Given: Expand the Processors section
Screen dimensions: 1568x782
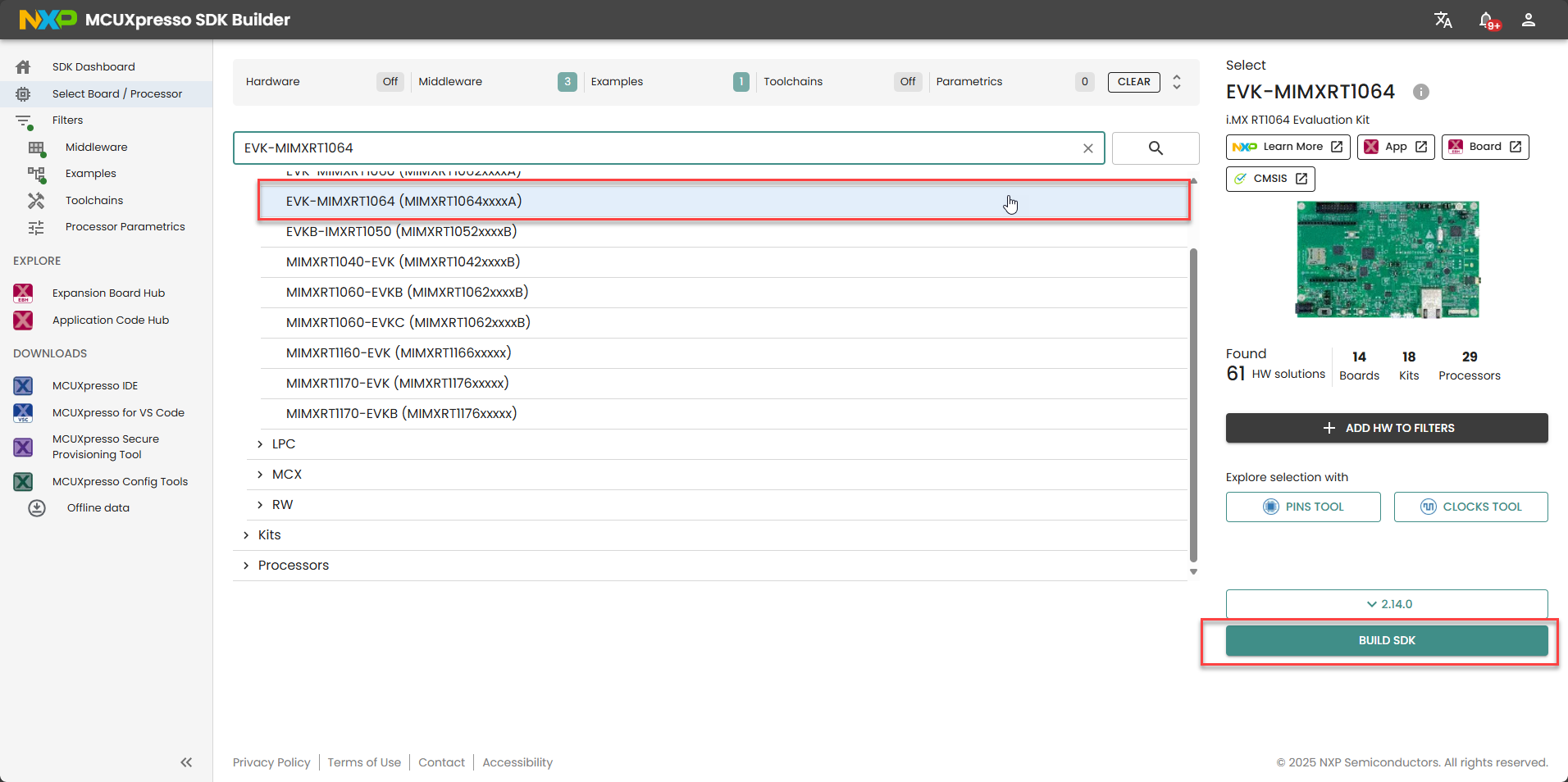Looking at the screenshot, I should click(x=246, y=566).
